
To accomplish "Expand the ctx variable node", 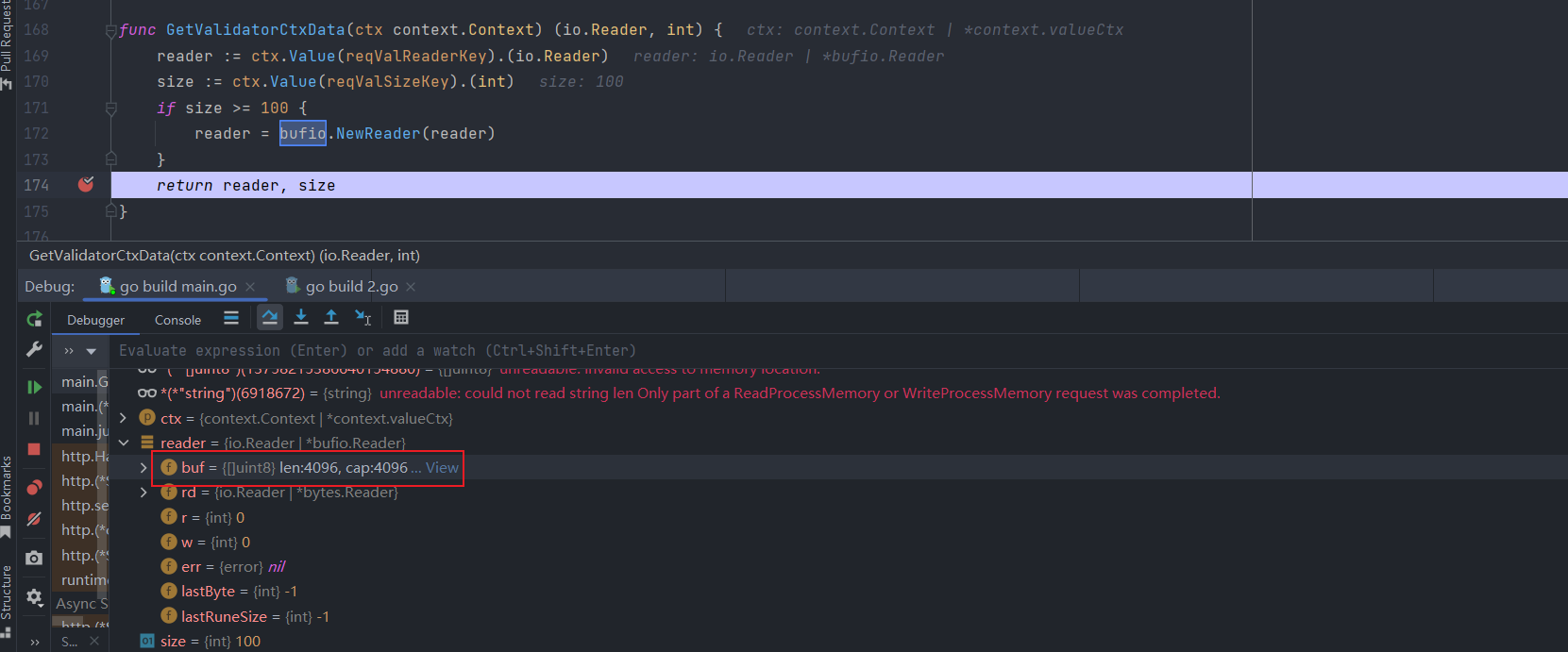I will point(123,418).
